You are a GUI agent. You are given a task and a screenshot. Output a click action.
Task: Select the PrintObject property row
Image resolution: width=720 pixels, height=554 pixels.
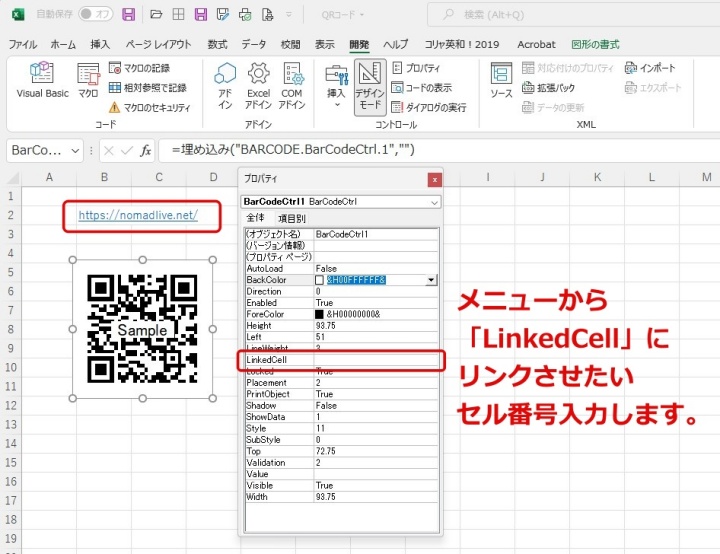point(342,394)
